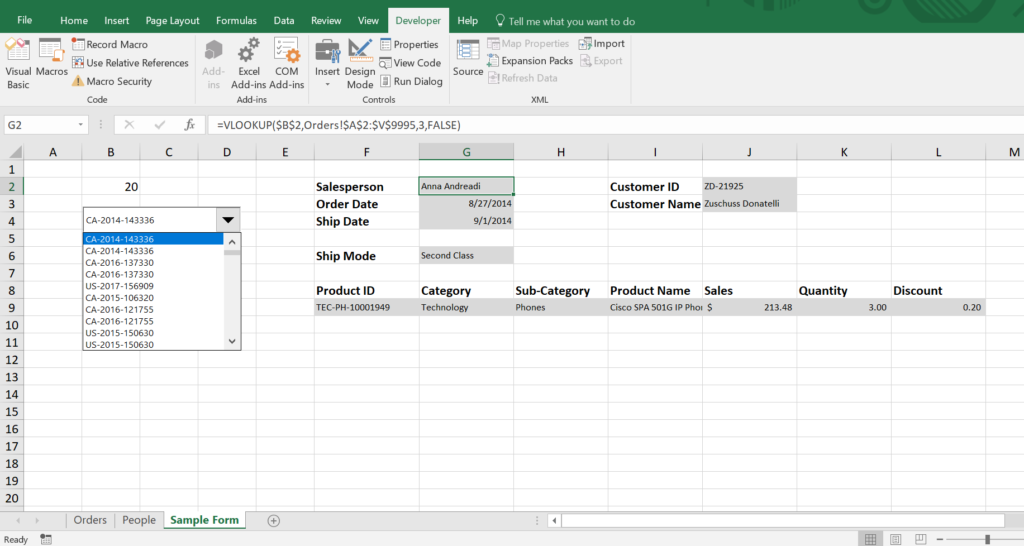Open Macro Security settings
This screenshot has width=1024, height=546.
(x=112, y=81)
